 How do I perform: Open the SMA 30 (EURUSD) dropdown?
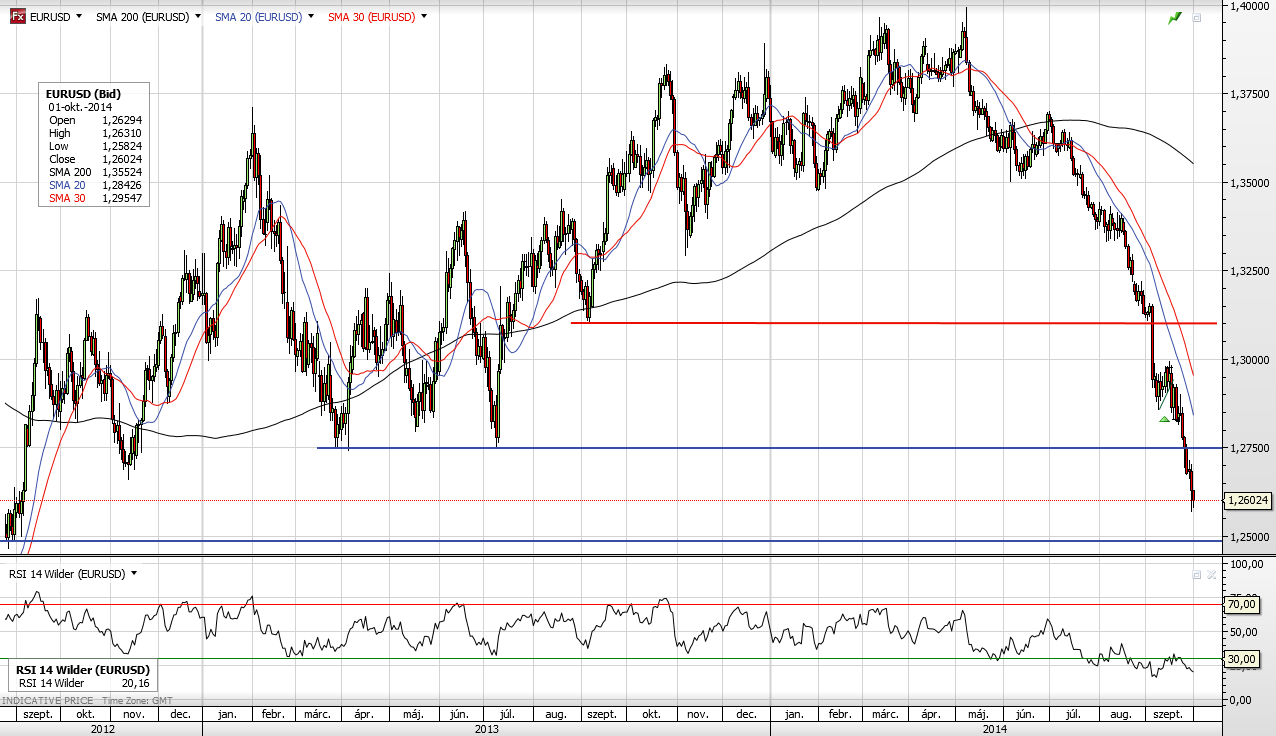point(425,17)
